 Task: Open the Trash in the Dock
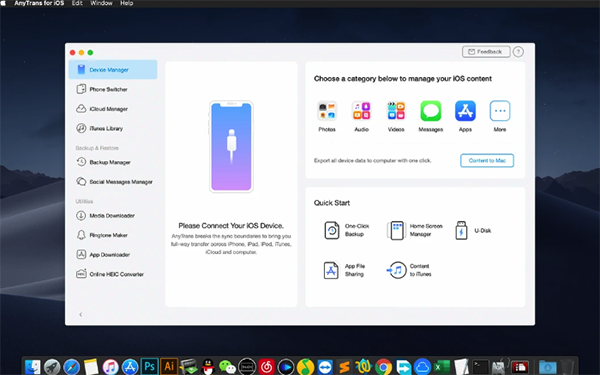pyautogui.click(x=567, y=367)
